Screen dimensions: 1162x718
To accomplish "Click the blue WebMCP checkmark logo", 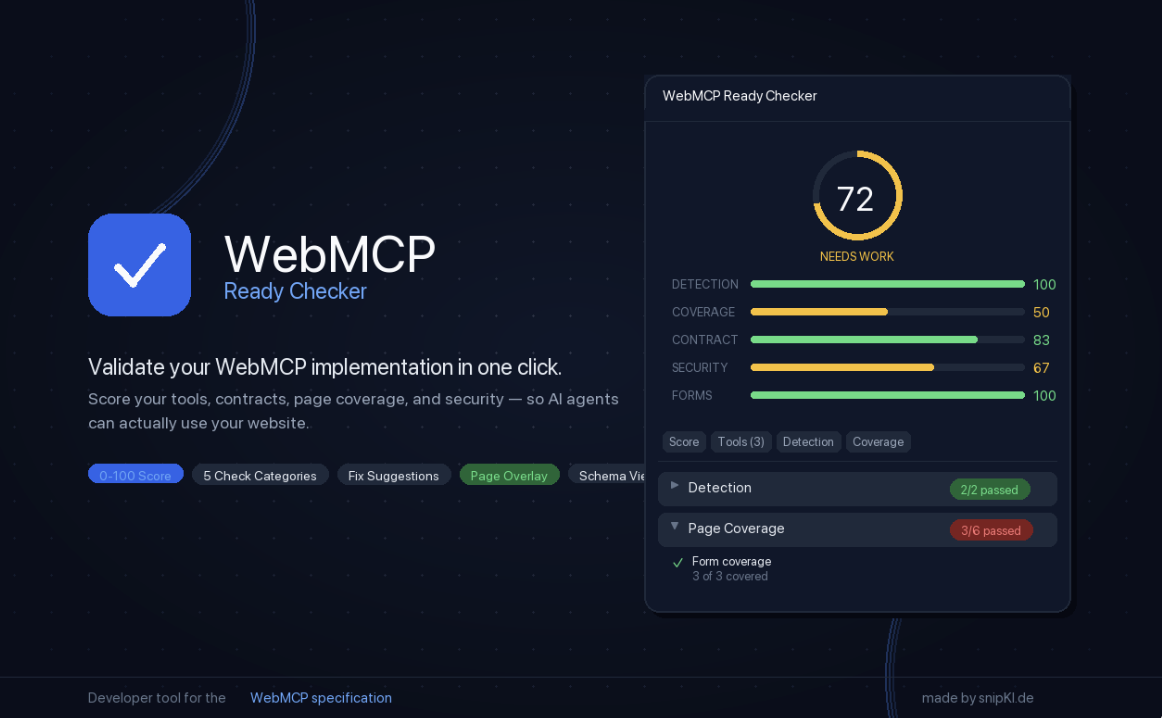I will (139, 265).
